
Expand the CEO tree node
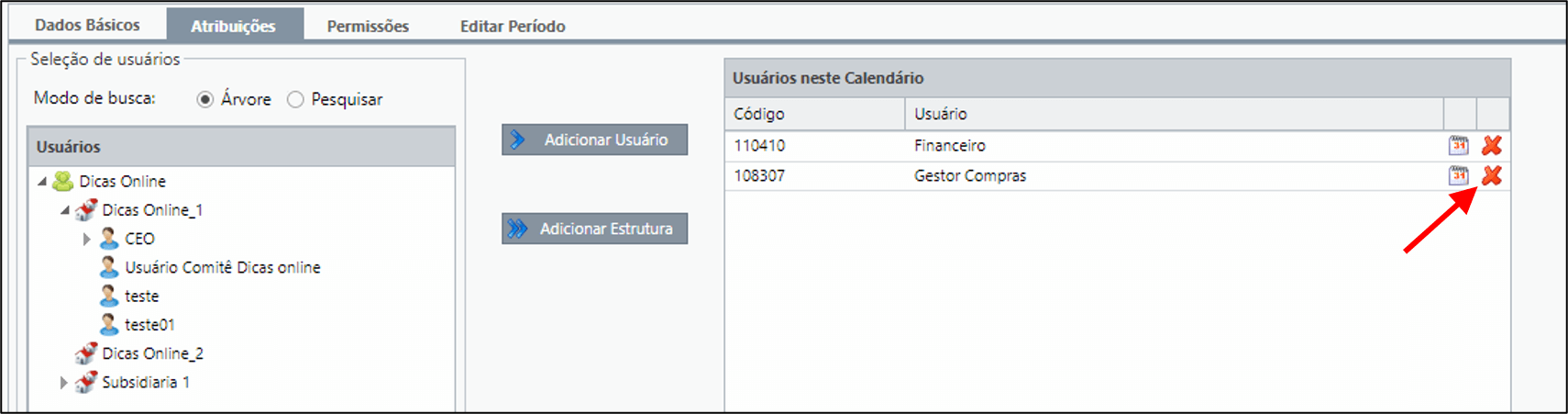pos(87,239)
